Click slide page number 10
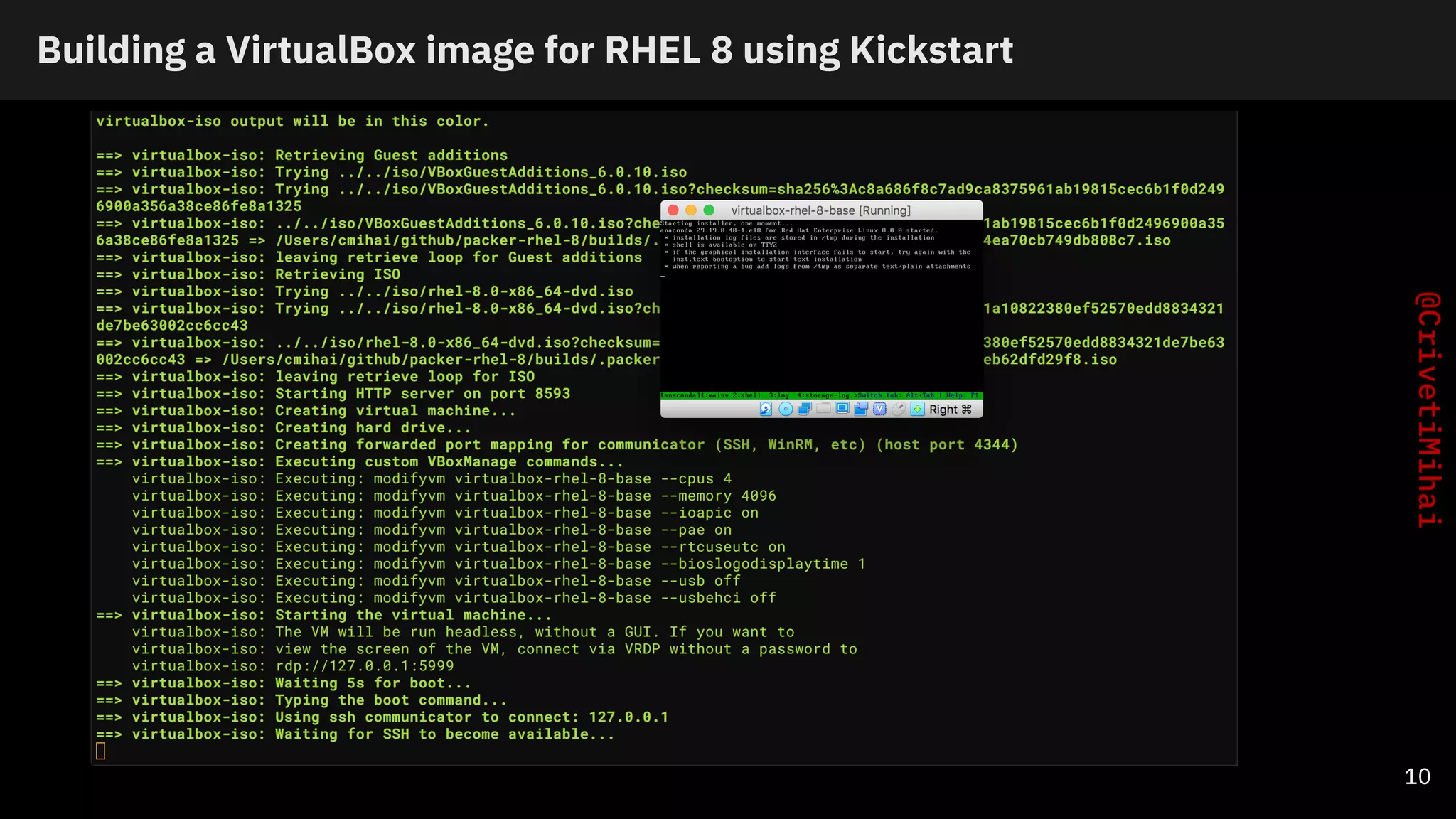 point(1417,776)
